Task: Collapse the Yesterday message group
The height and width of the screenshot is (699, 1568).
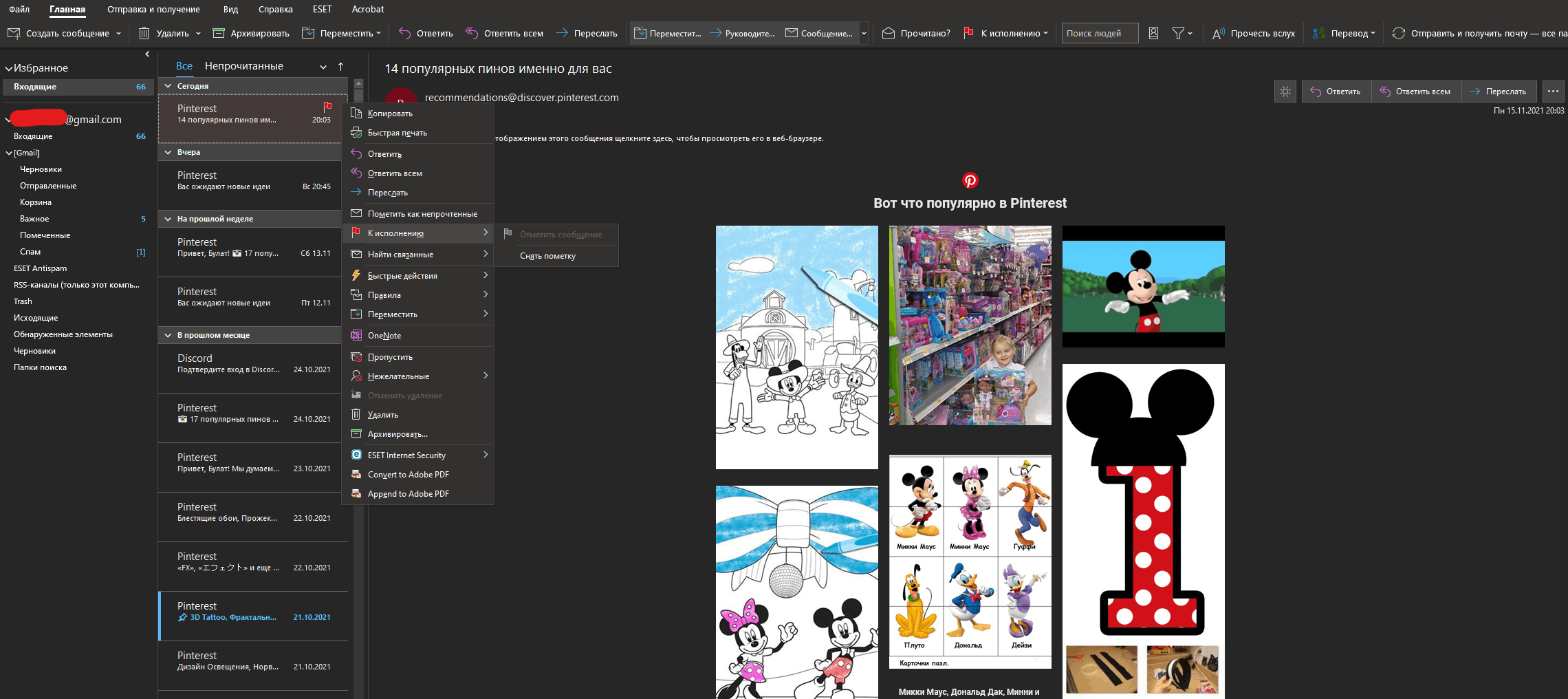Action: click(x=168, y=152)
